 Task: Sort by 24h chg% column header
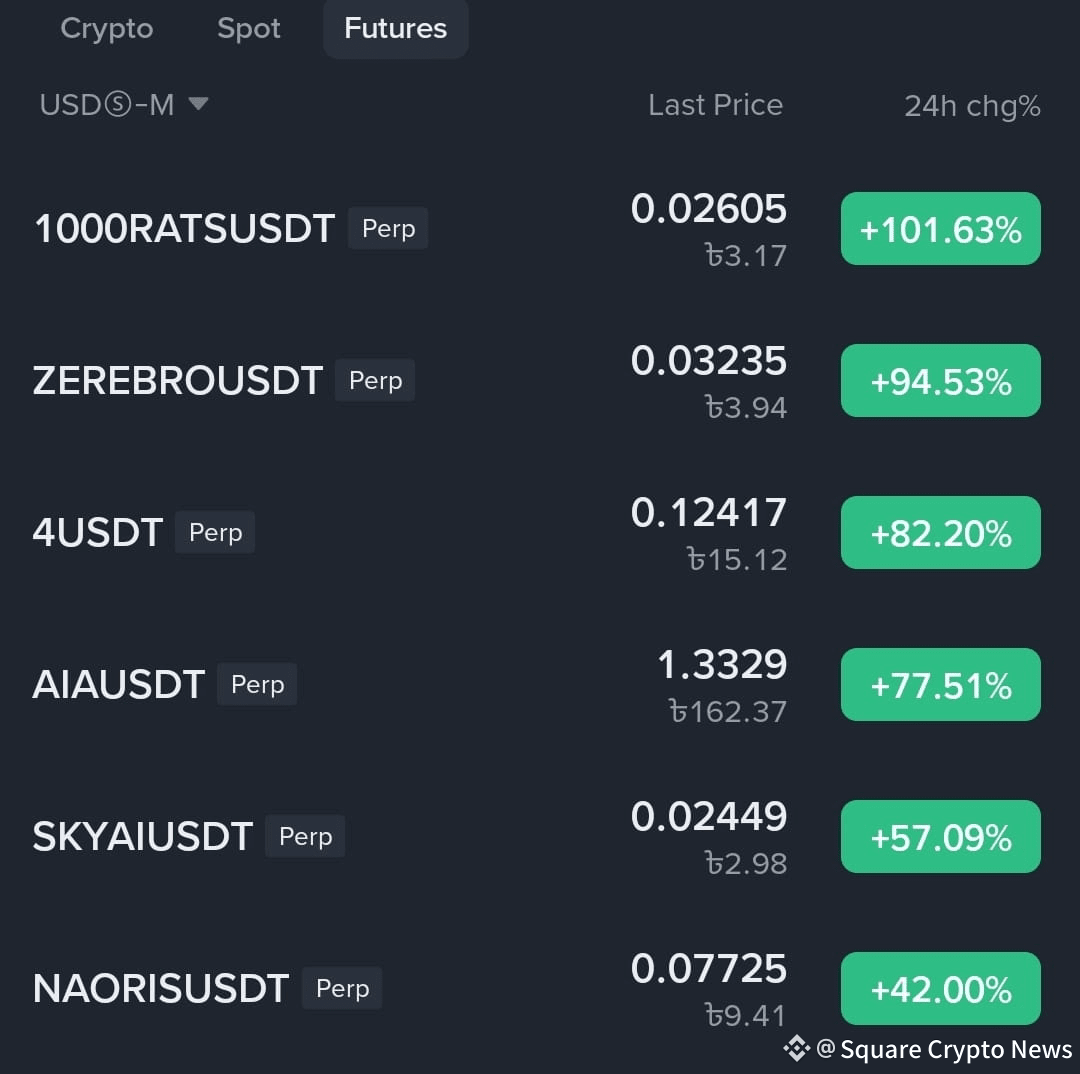[x=972, y=106]
